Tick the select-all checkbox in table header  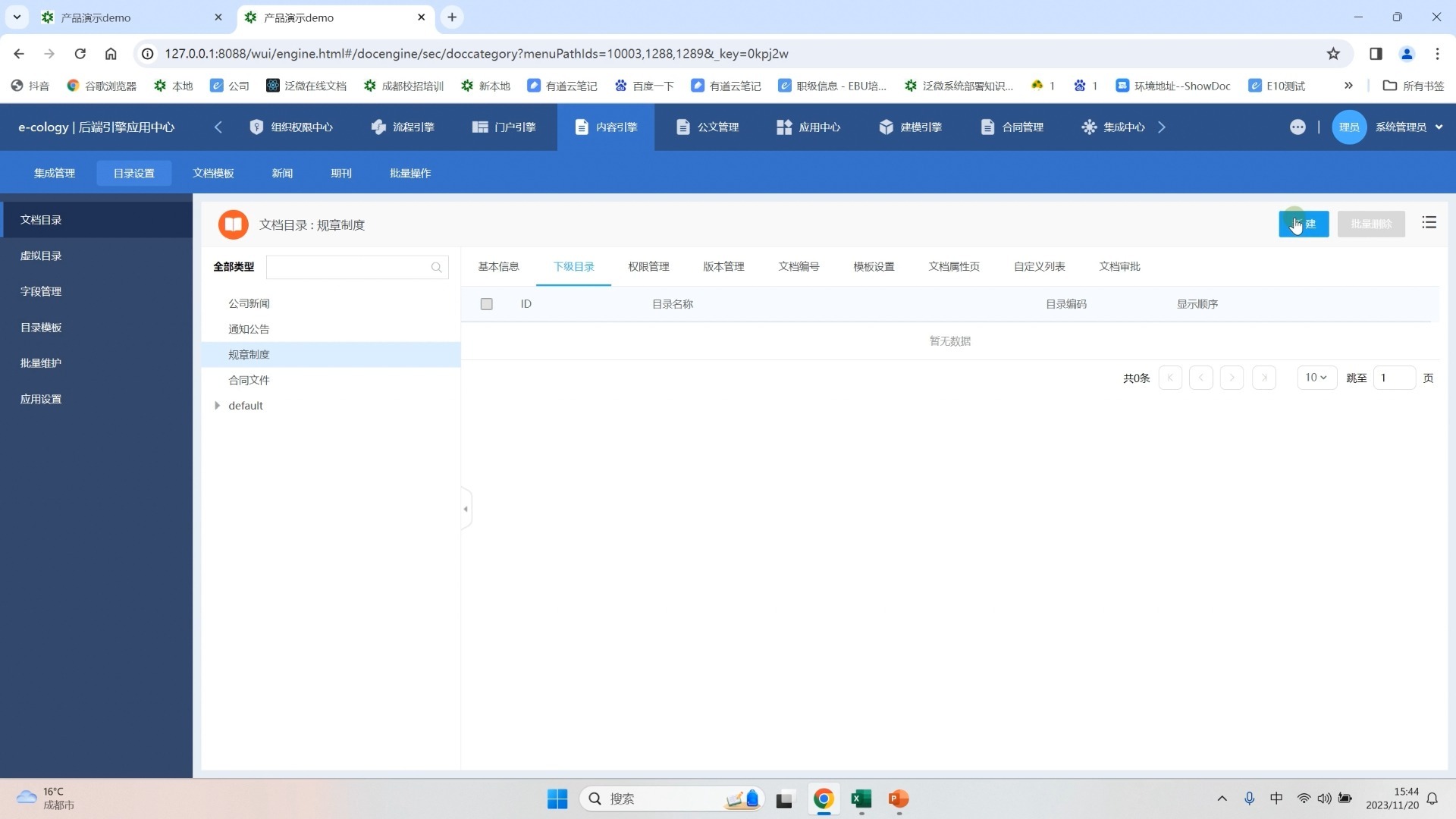(487, 304)
